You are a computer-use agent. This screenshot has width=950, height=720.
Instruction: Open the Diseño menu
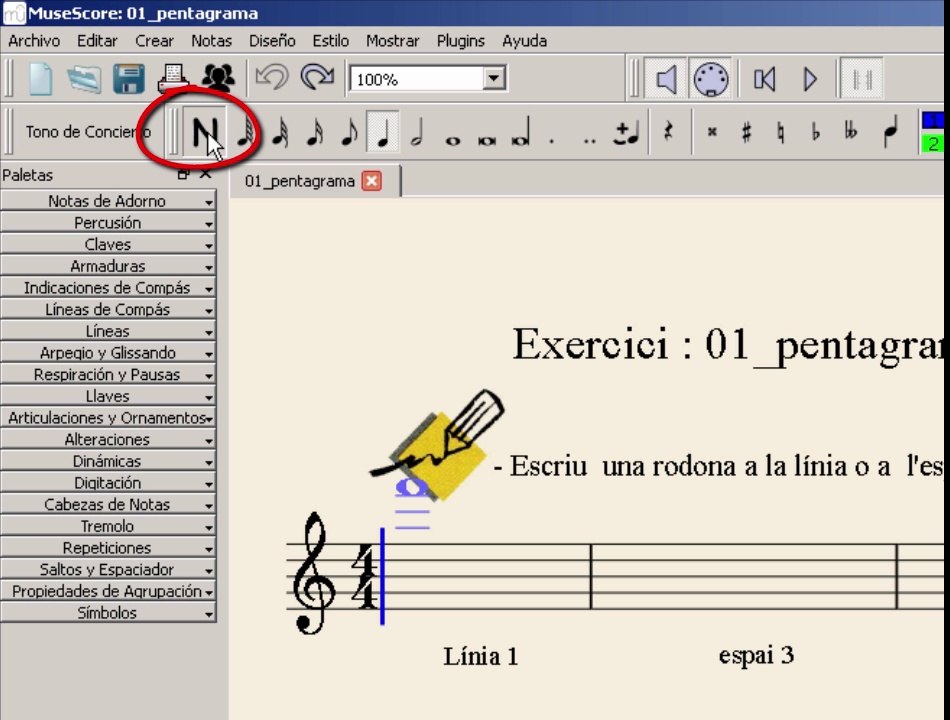click(x=272, y=41)
